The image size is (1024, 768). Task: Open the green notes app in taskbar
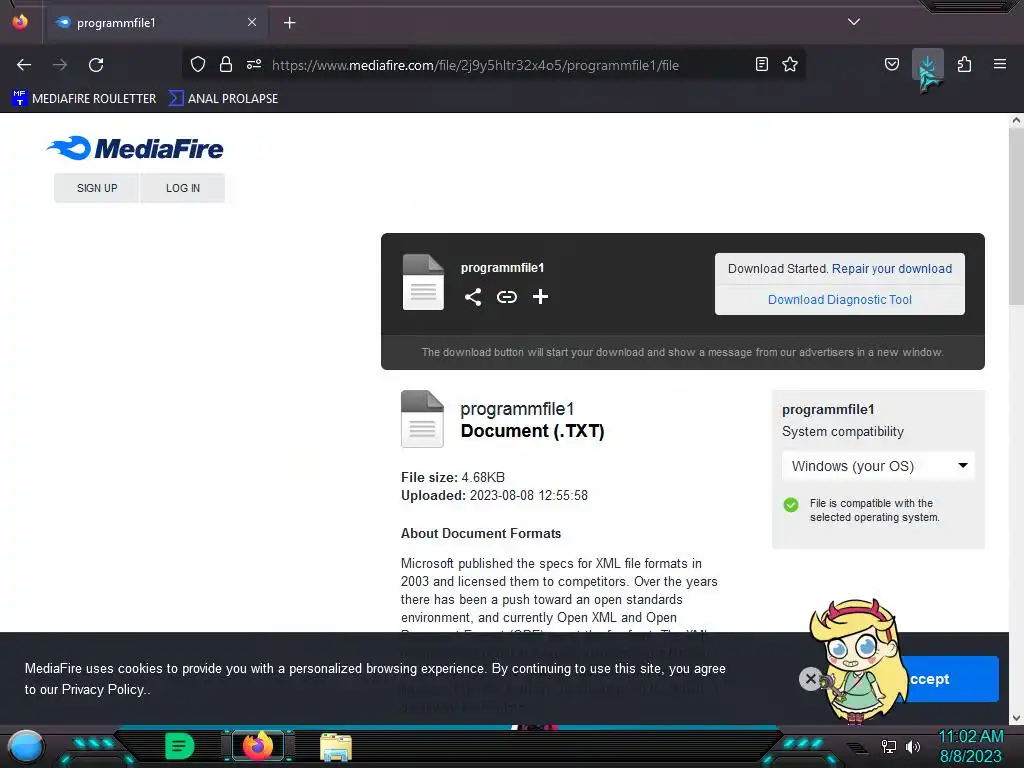(179, 746)
